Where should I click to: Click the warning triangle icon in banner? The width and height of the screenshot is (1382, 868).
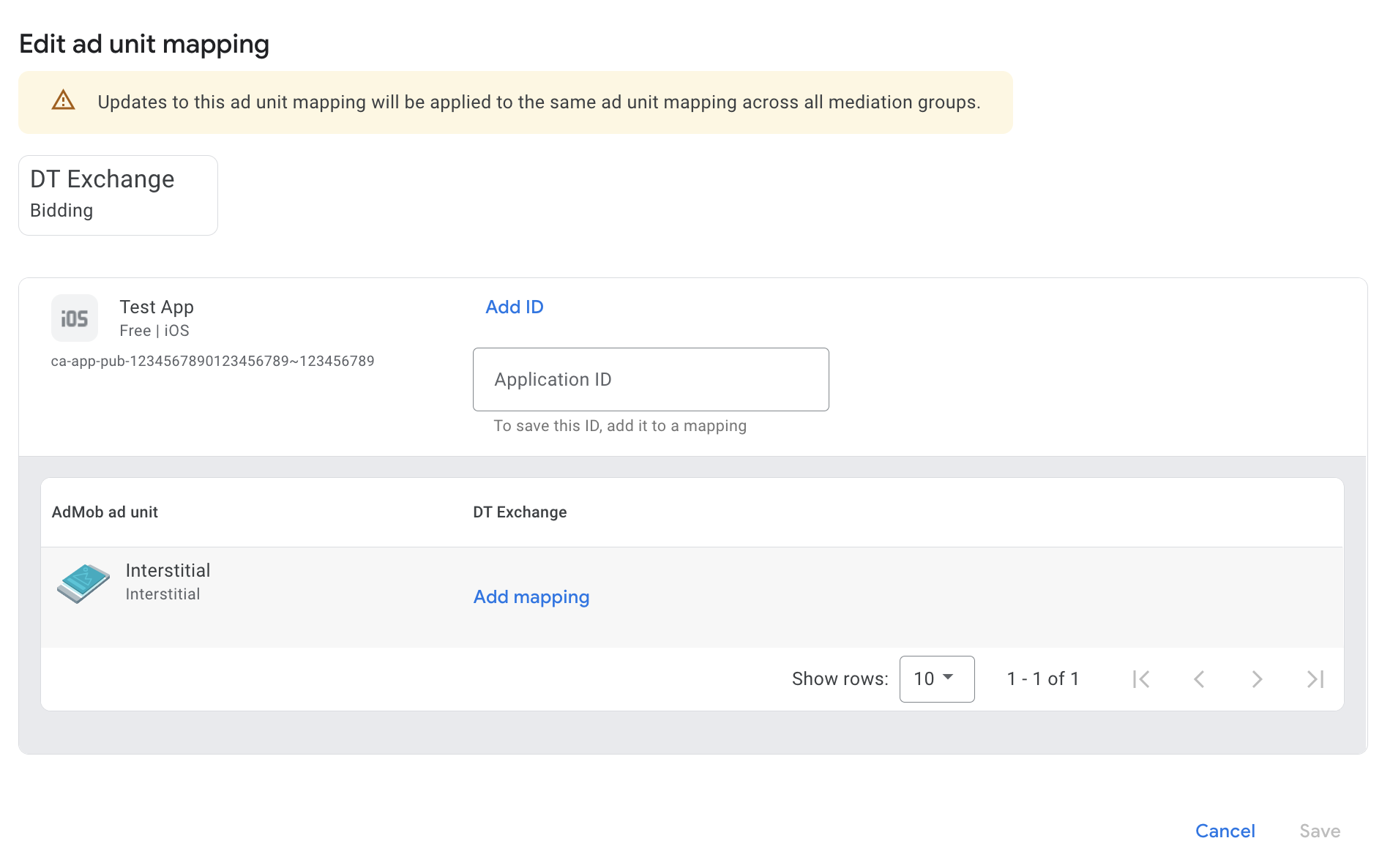64,100
